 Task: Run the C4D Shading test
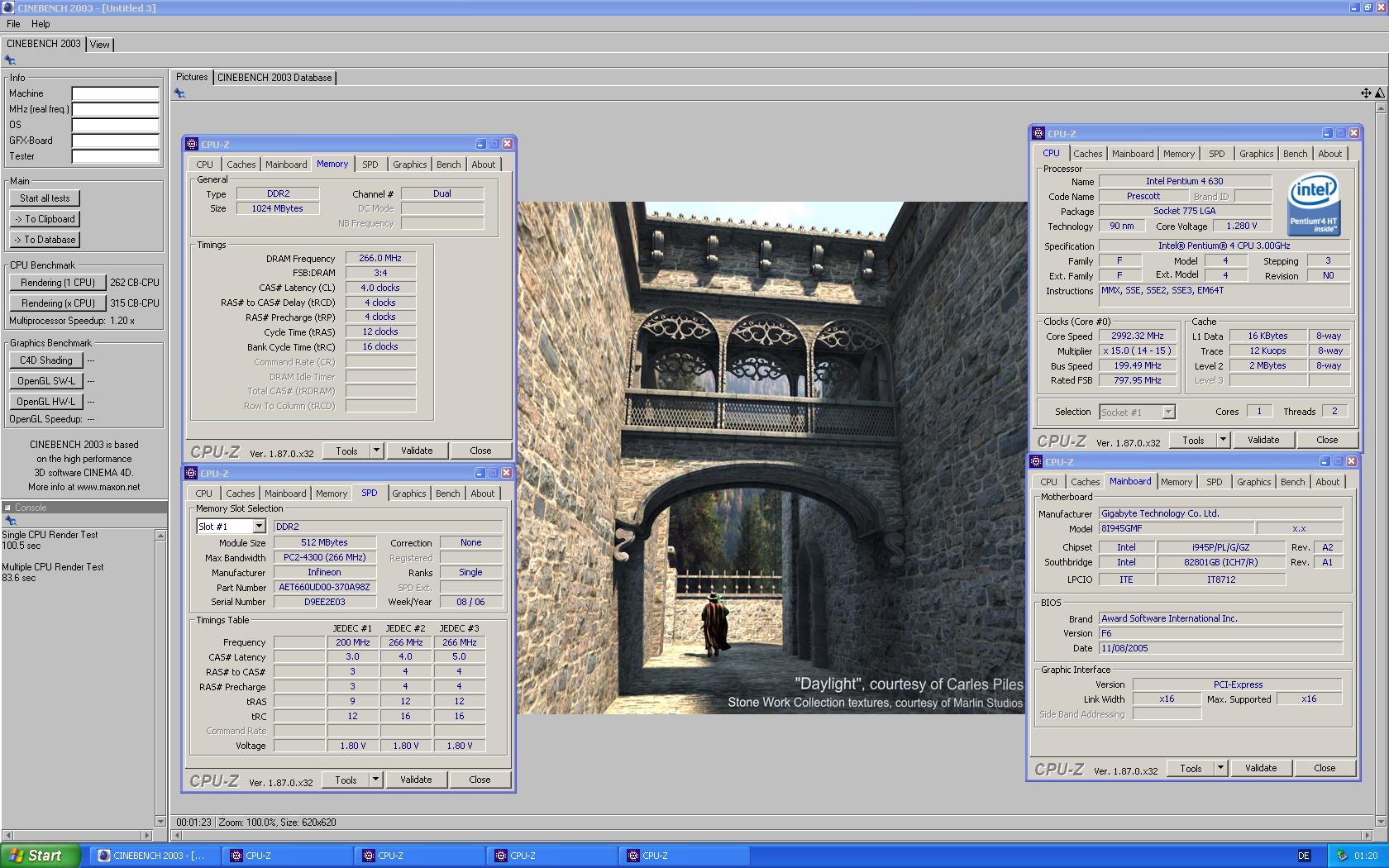coord(46,360)
